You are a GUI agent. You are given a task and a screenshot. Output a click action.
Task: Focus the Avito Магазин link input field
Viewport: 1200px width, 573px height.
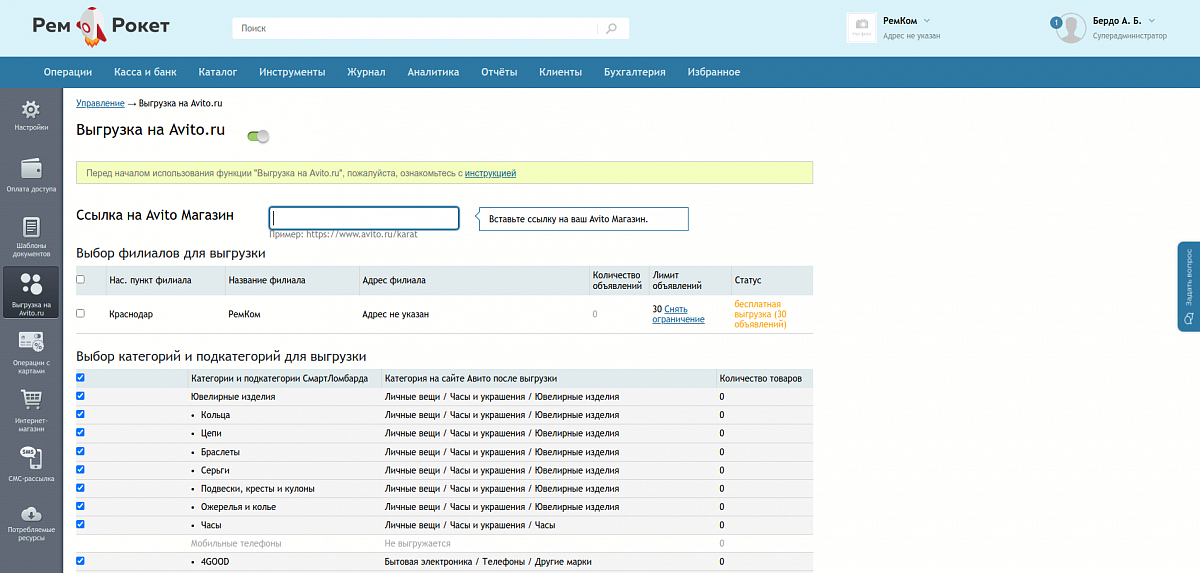364,218
